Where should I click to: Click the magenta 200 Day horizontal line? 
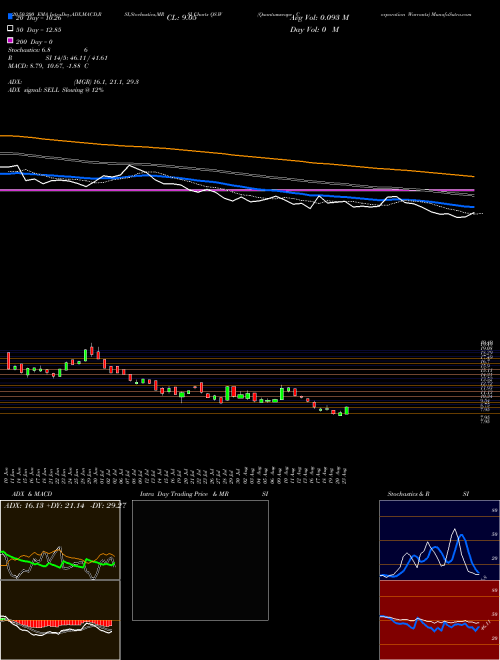click(x=237, y=190)
